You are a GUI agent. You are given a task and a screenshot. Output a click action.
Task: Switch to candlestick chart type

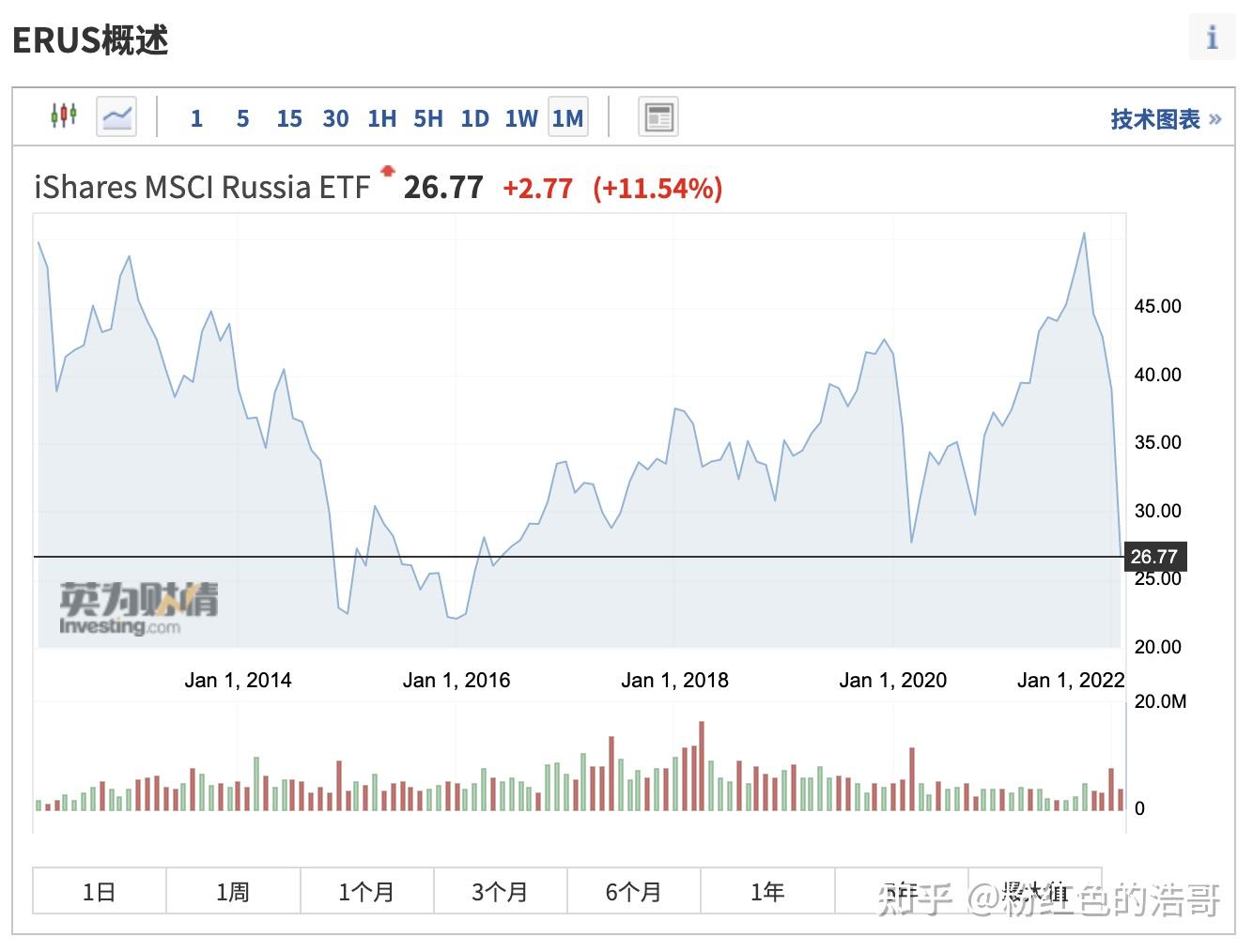(64, 115)
